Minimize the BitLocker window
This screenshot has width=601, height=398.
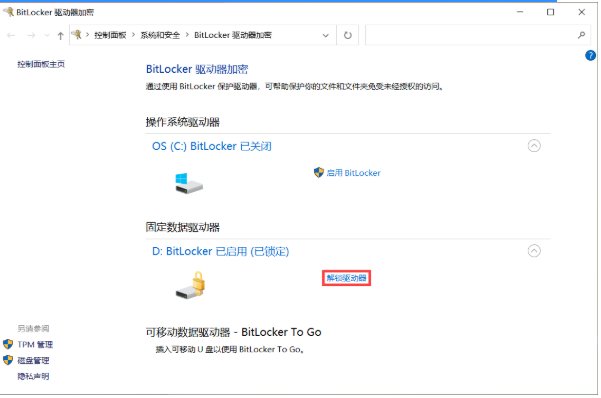click(x=520, y=12)
